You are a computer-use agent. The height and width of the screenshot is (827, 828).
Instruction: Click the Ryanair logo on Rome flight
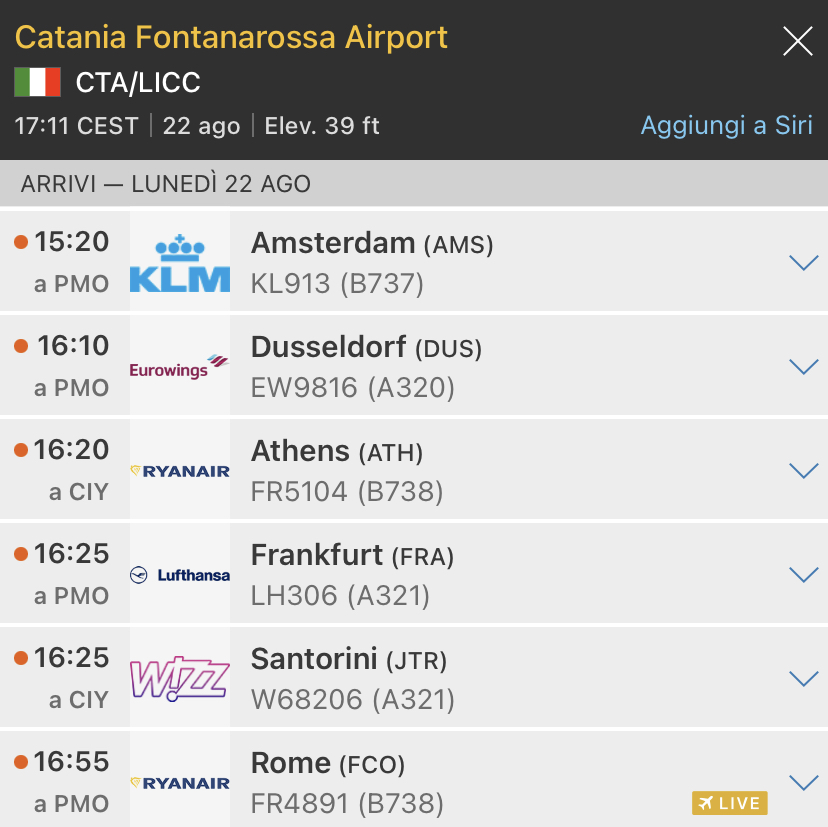180,783
